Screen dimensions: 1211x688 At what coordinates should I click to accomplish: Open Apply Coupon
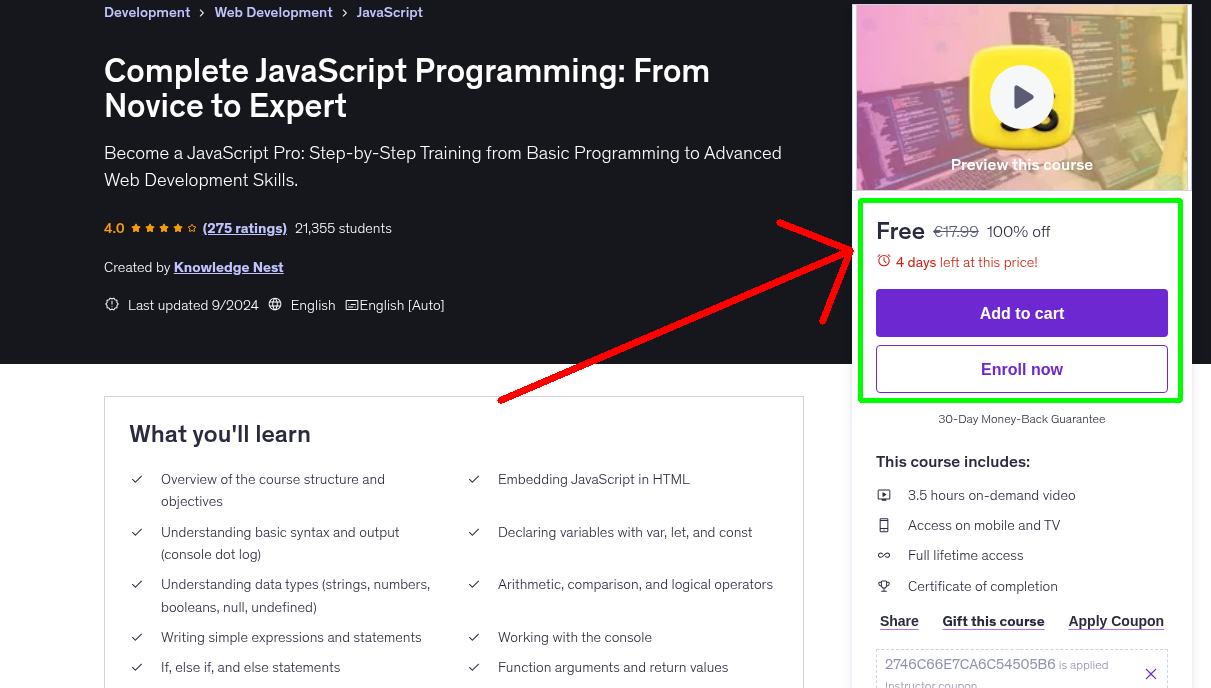[1116, 621]
